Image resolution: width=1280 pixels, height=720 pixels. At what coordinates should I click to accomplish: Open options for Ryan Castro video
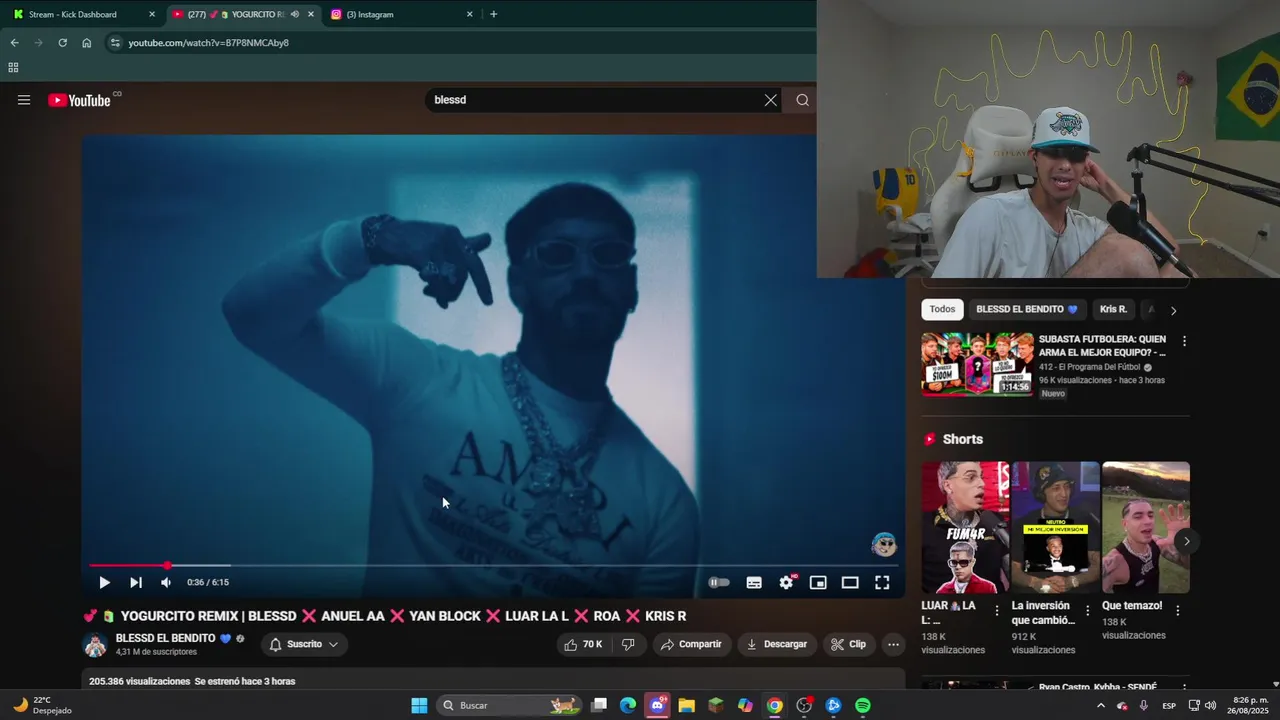1184,688
